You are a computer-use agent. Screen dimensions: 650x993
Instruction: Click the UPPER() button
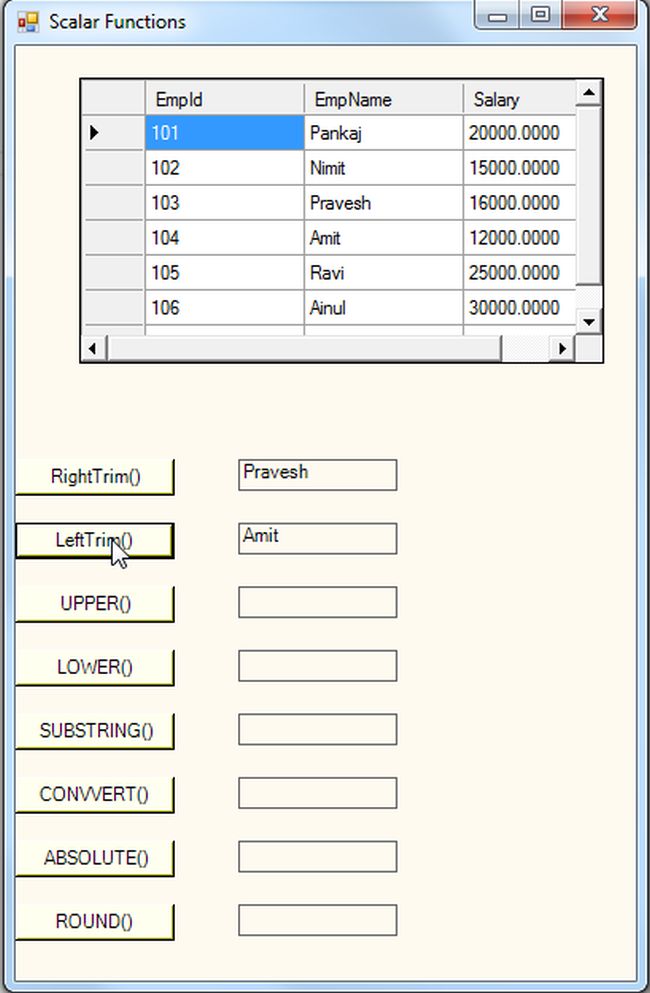point(95,604)
